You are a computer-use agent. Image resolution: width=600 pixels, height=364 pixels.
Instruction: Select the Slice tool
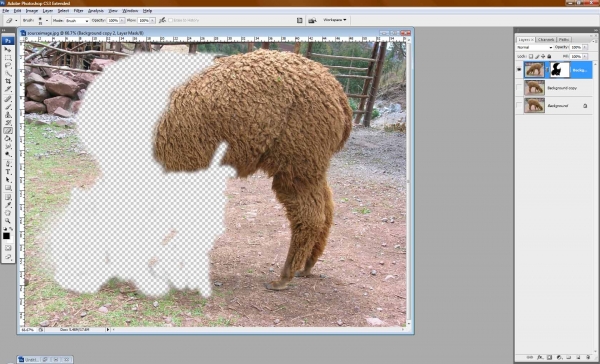click(8, 89)
